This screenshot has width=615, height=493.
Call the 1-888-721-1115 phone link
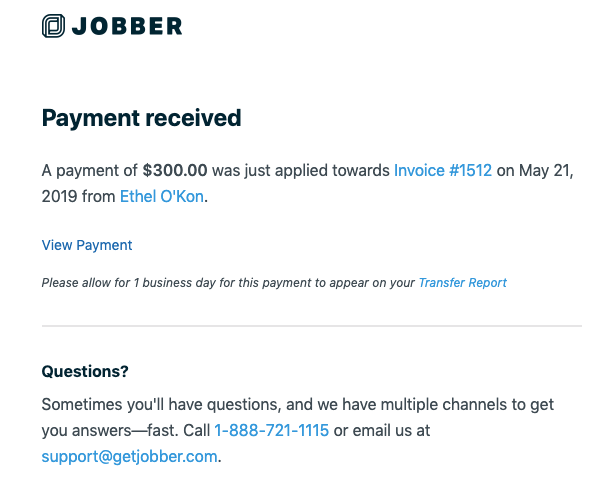[x=271, y=430]
